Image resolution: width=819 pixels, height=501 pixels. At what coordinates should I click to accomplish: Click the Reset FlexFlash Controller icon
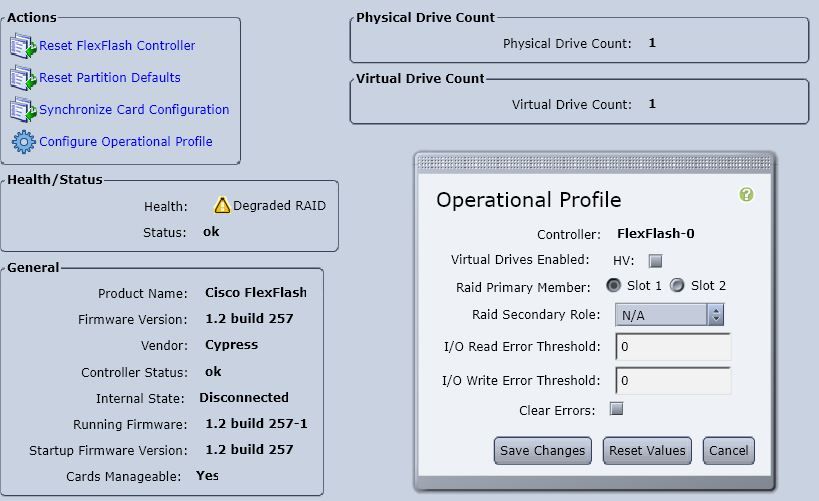pyautogui.click(x=23, y=46)
